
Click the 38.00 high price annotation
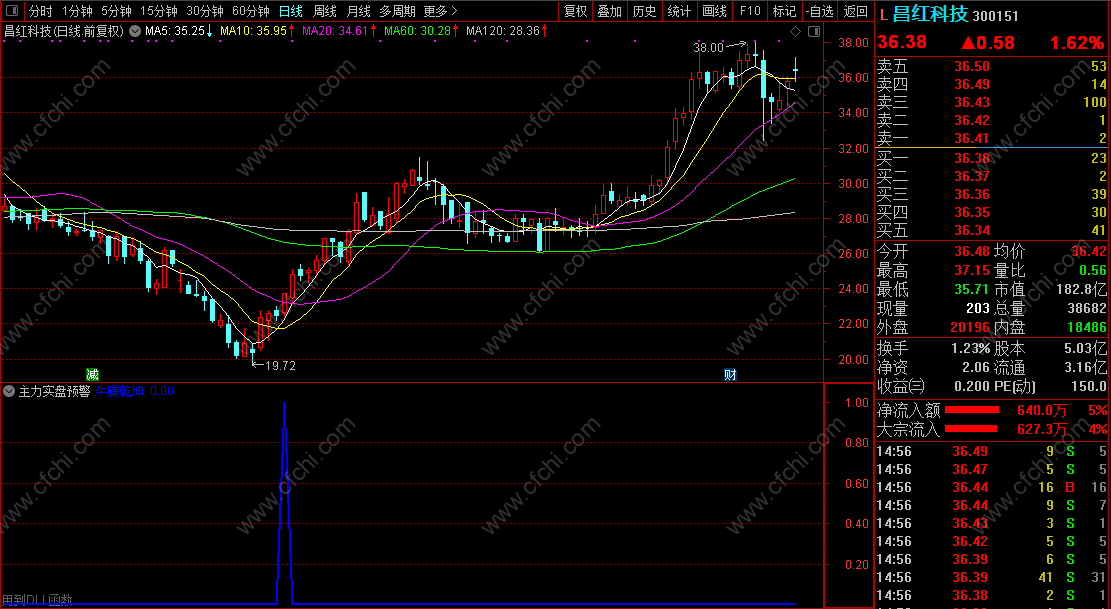pos(708,48)
